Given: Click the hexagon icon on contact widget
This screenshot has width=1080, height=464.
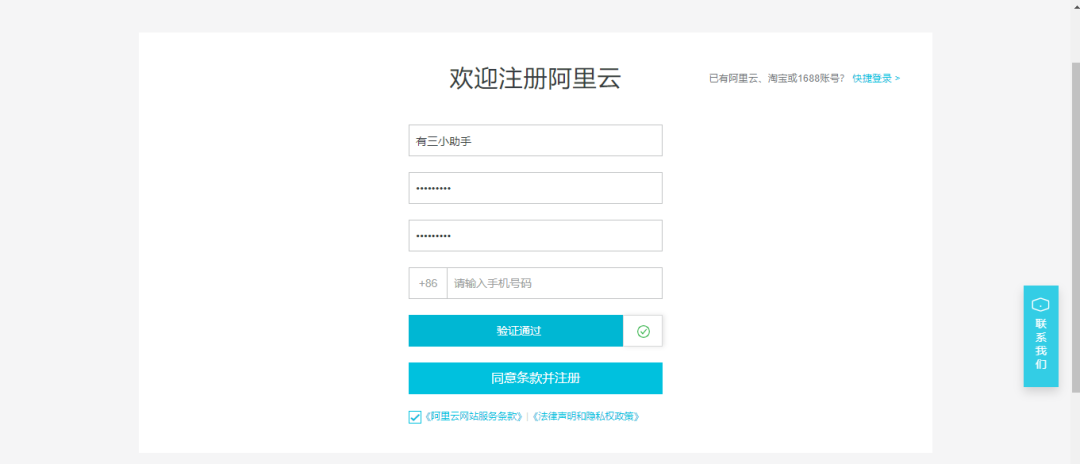Looking at the screenshot, I should click(x=1040, y=304).
